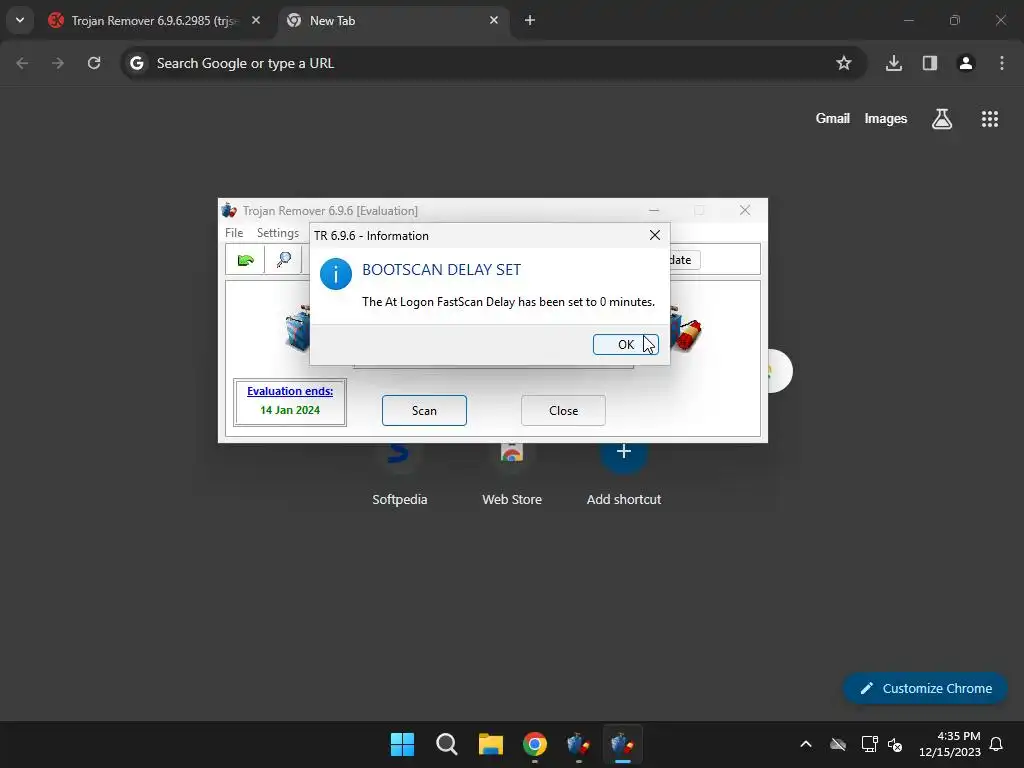Click the magnifier scan toolbar icon

[x=283, y=260]
